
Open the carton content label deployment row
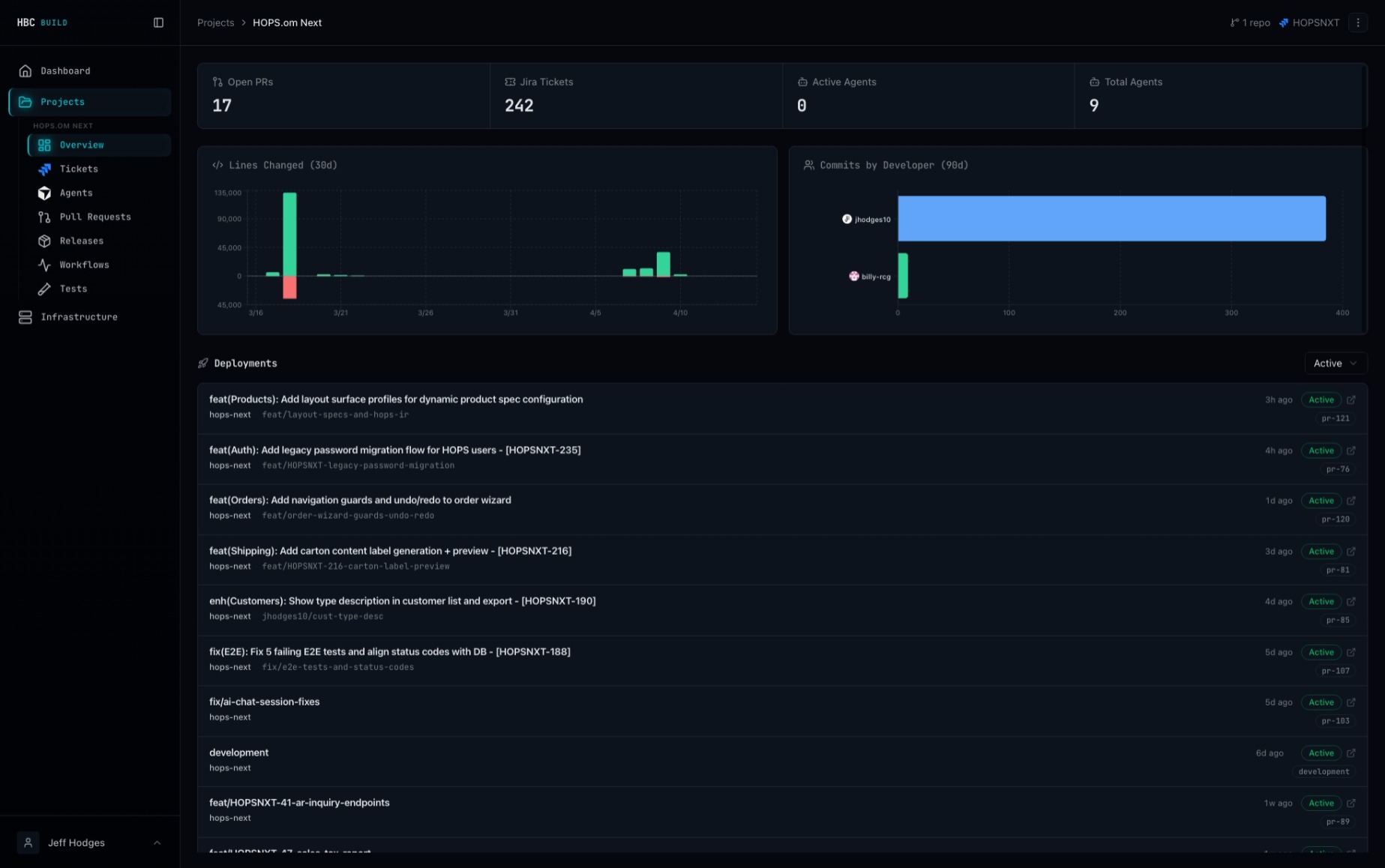click(783, 559)
